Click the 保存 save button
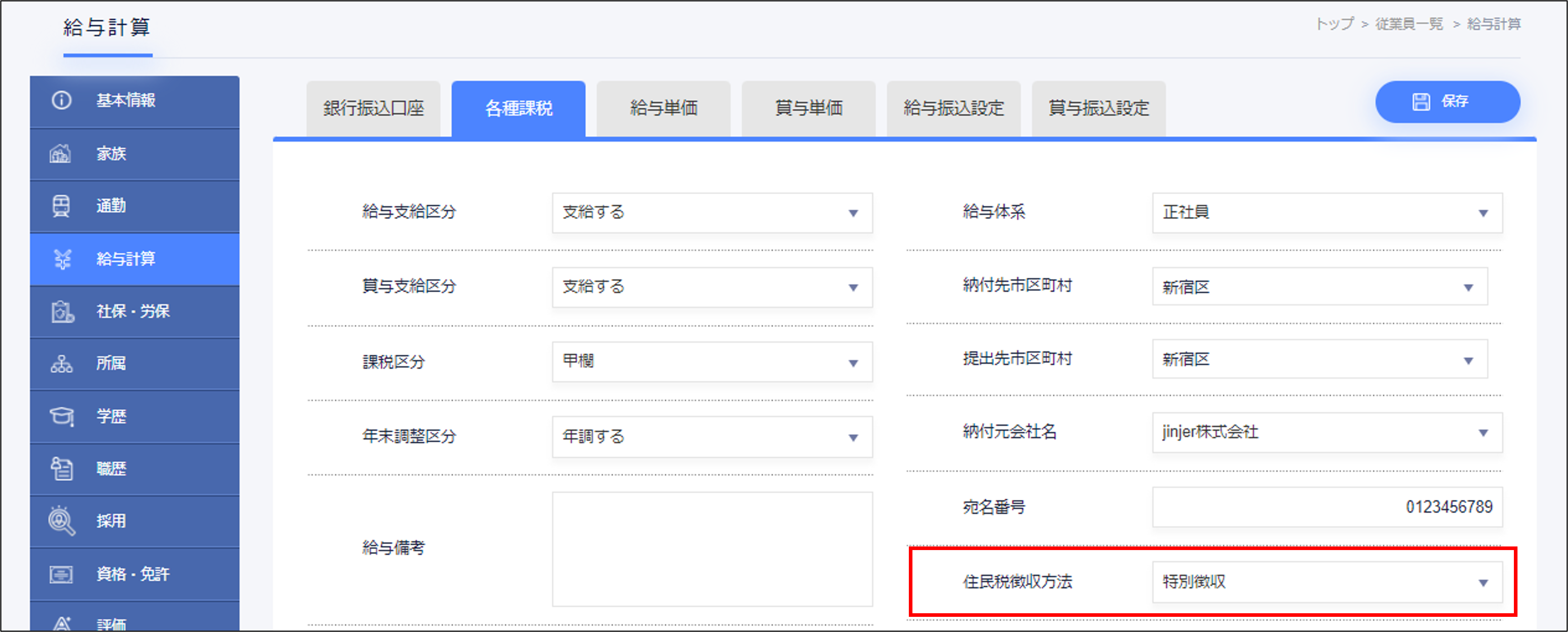The image size is (1568, 632). [x=1447, y=102]
